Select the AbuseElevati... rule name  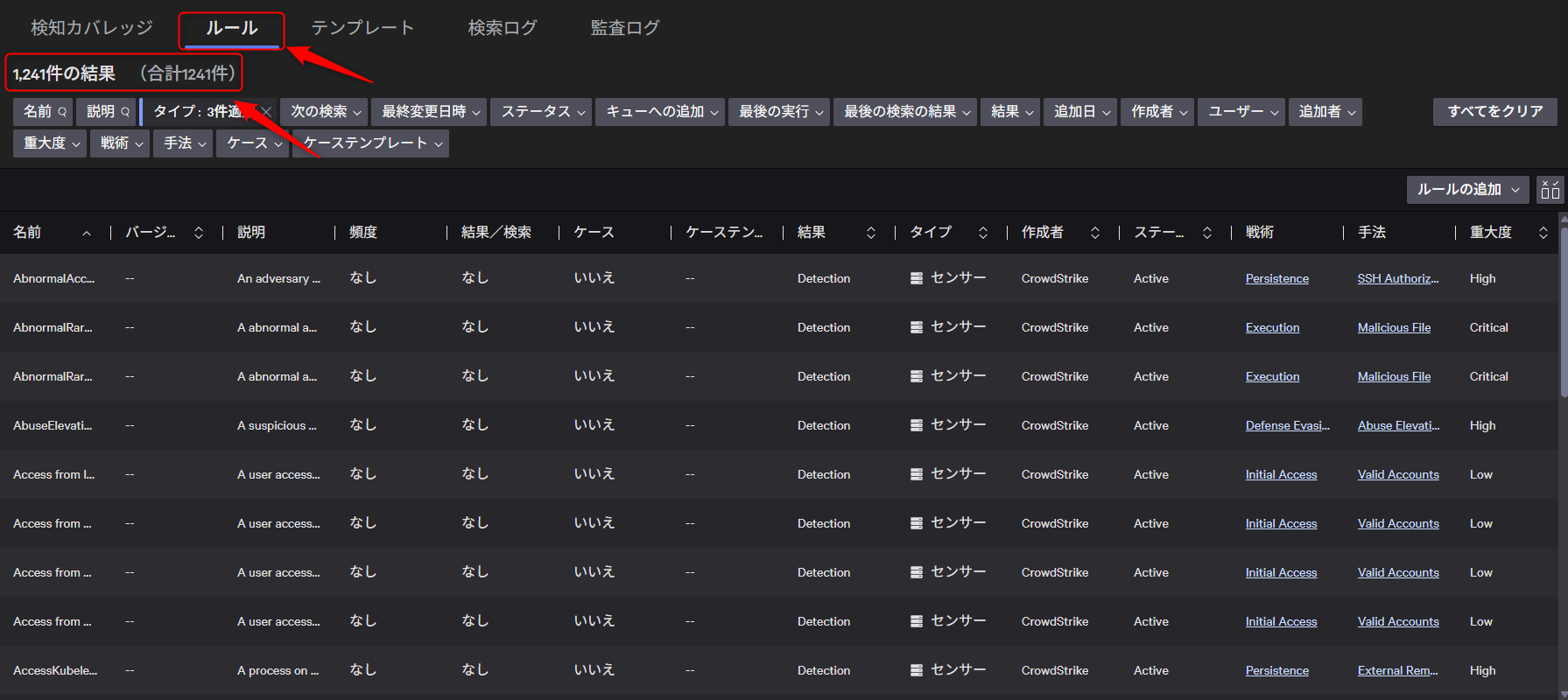[53, 425]
